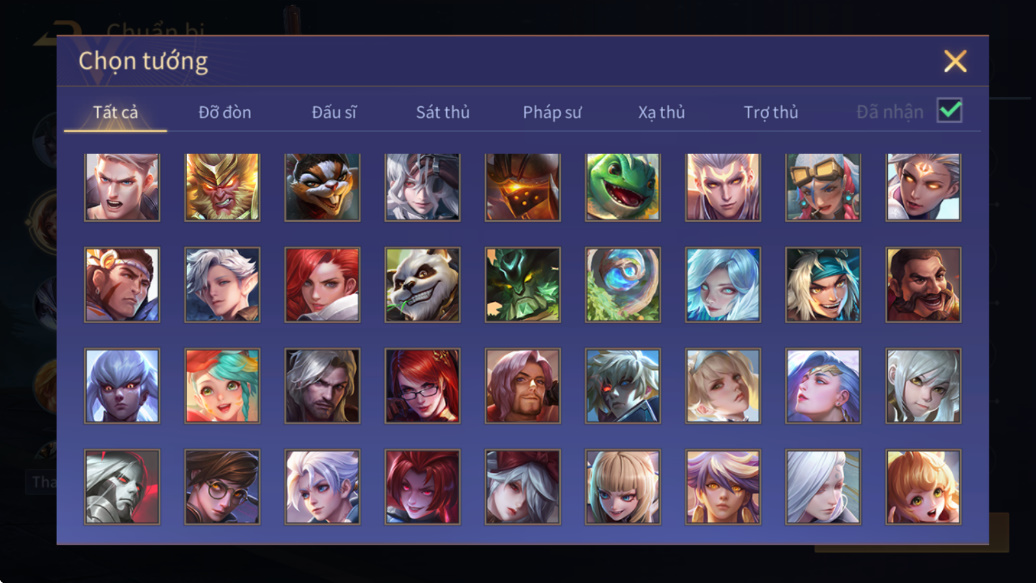
Task: Choose the gray hooded masked hero portrait
Action: click(122, 487)
